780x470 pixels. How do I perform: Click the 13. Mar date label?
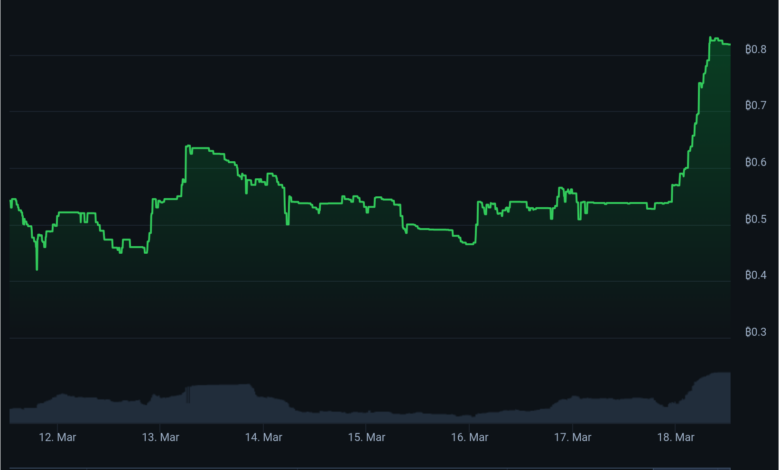[x=160, y=437]
